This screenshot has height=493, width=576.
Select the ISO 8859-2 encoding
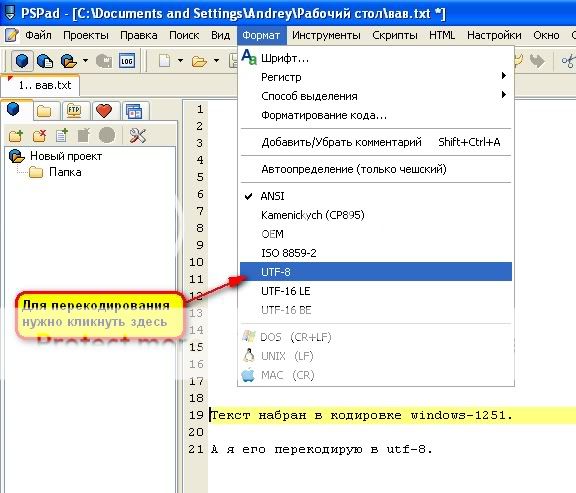pos(375,253)
